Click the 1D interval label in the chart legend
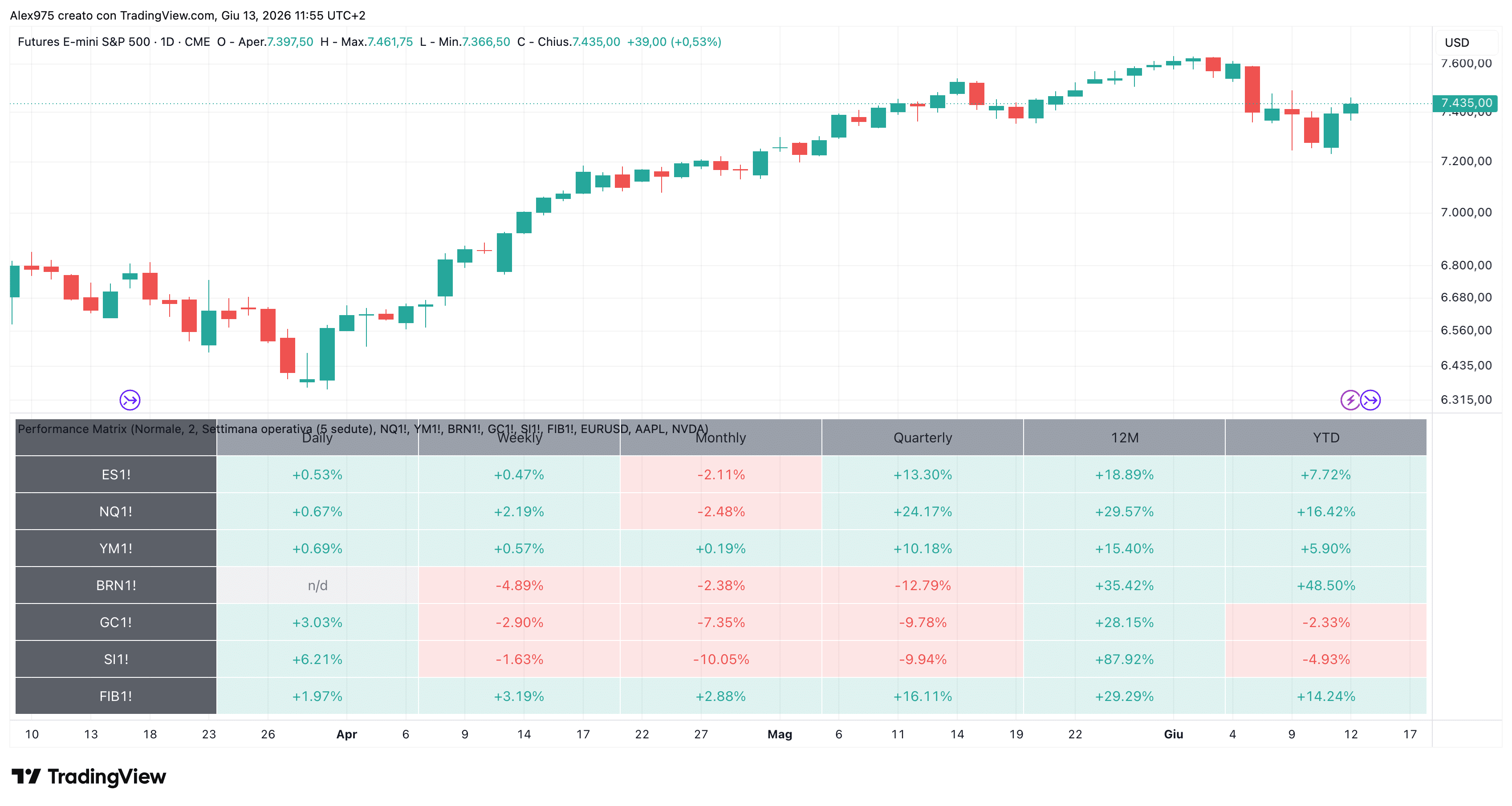1512x806 pixels. [x=167, y=42]
